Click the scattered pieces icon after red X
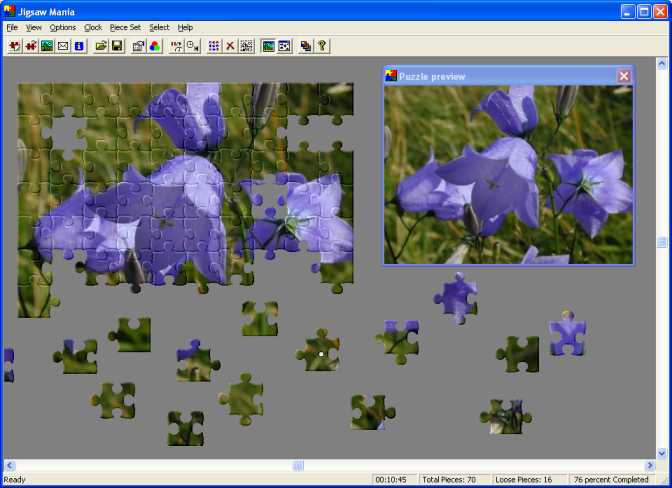This screenshot has width=672, height=488. pyautogui.click(x=246, y=46)
